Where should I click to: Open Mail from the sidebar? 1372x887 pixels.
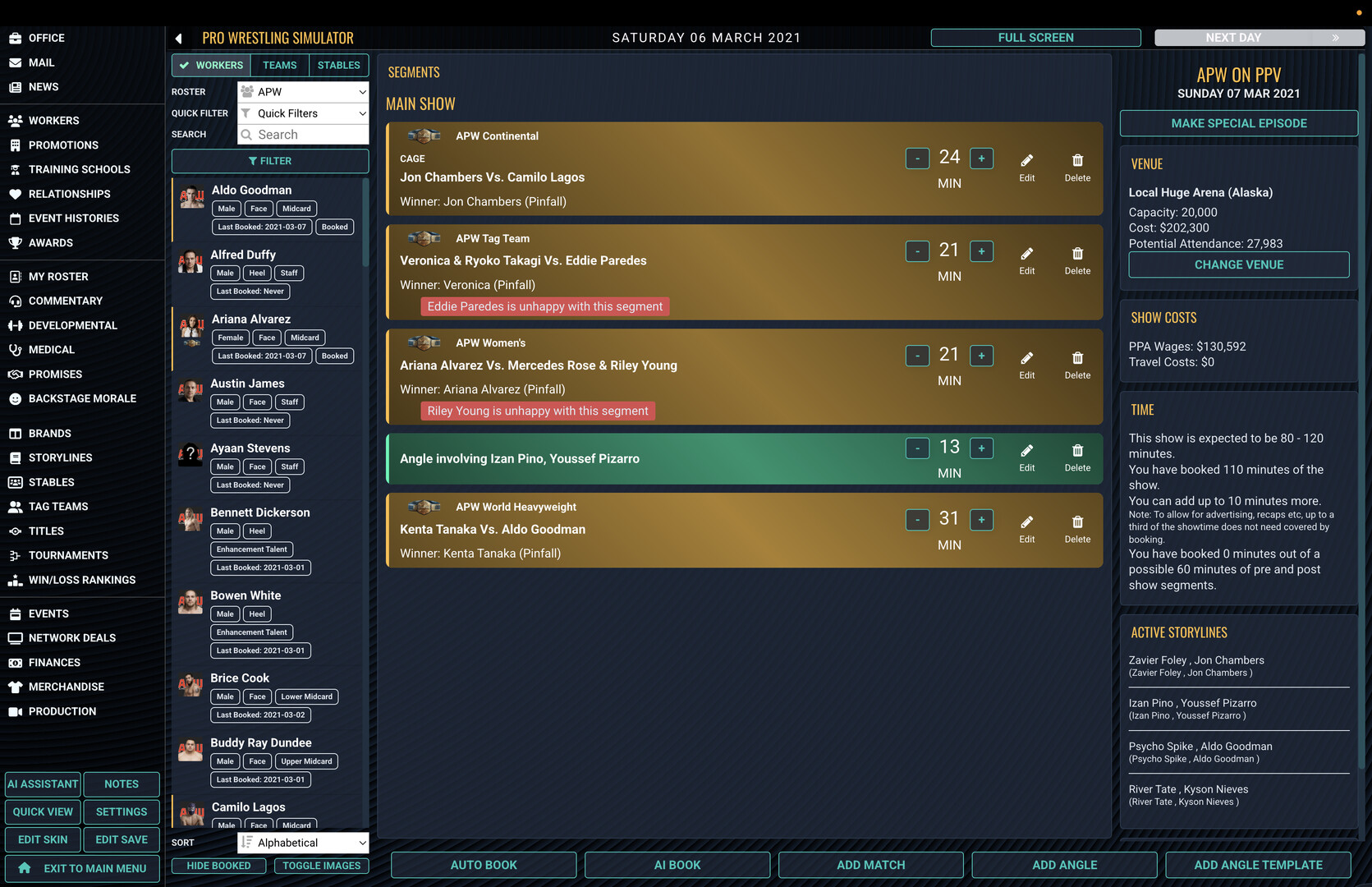click(x=41, y=62)
